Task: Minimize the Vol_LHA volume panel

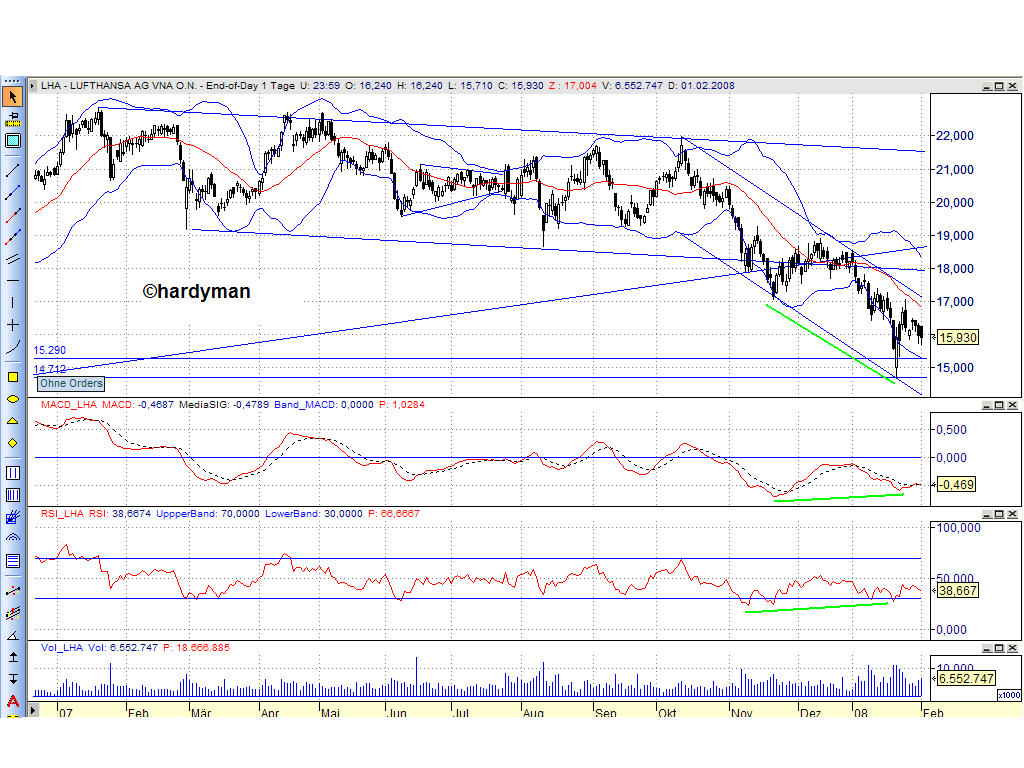Action: pos(985,647)
